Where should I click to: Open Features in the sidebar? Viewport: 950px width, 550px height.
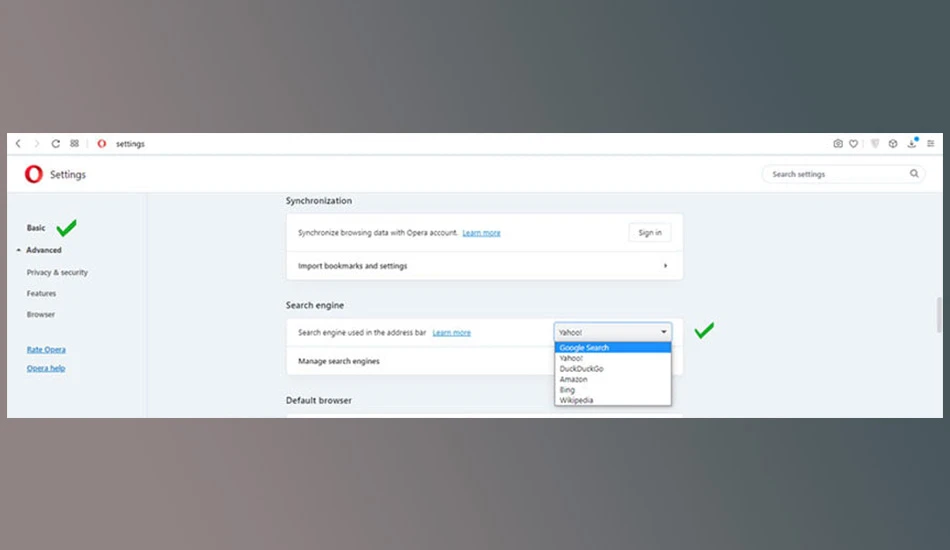[41, 293]
